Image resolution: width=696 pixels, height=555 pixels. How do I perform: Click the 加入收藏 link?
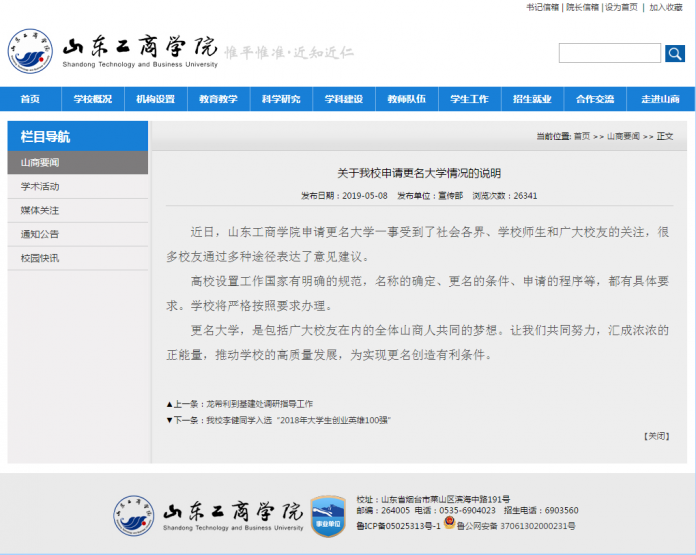pos(666,7)
